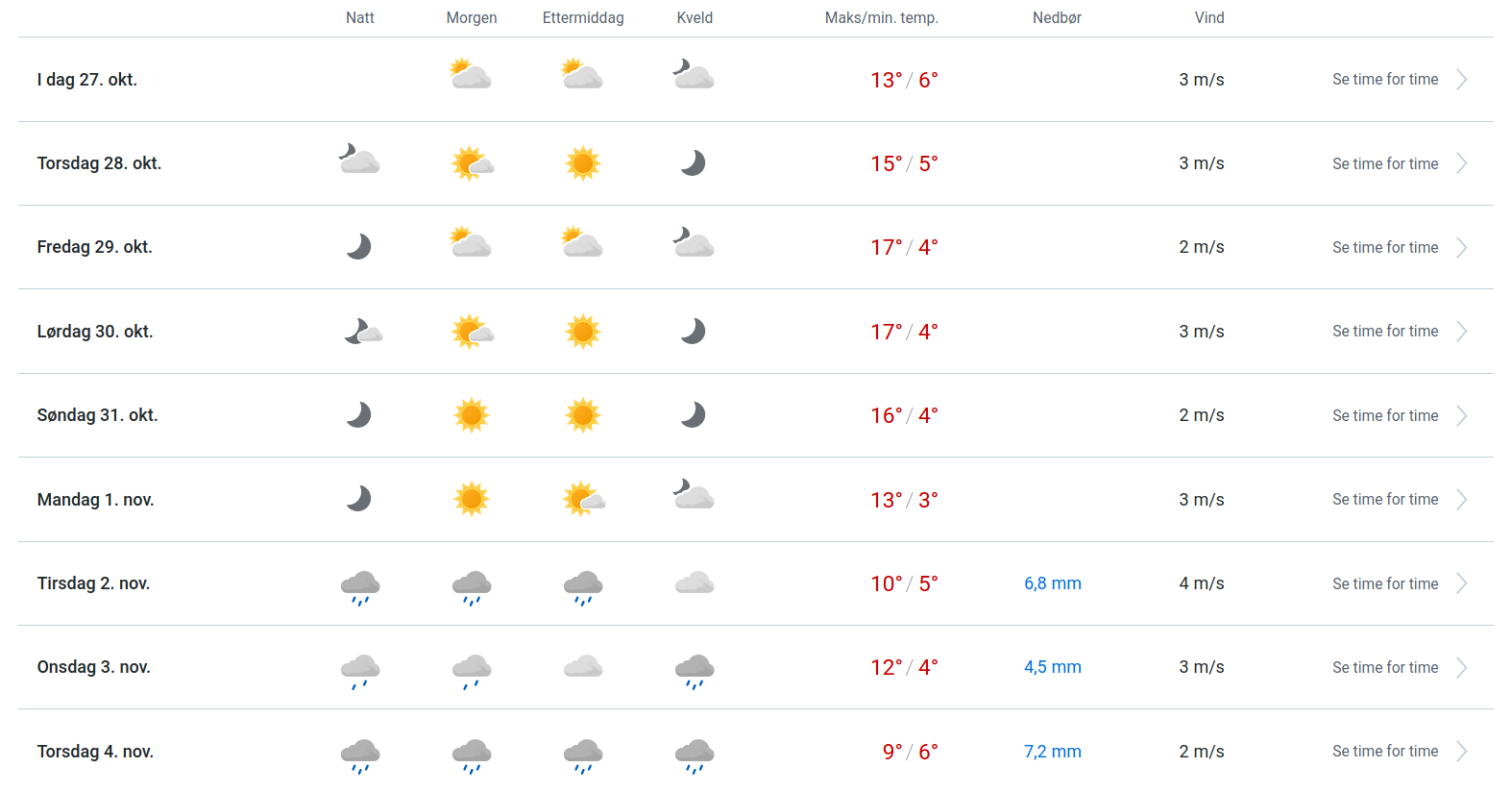Click the 6,8 mm precipitation value
Image resolution: width=1512 pixels, height=793 pixels.
coord(1053,583)
